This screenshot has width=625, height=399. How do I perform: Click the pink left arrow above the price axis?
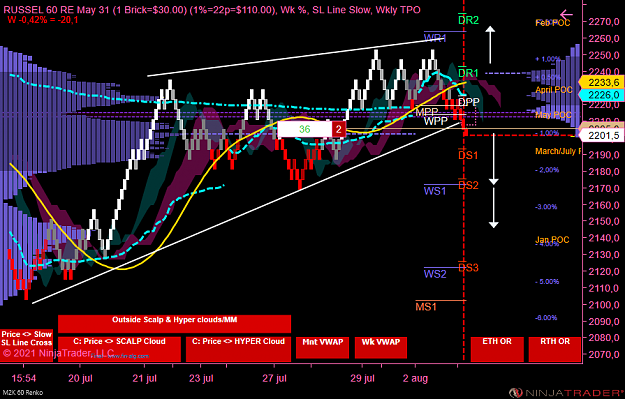(x=566, y=15)
